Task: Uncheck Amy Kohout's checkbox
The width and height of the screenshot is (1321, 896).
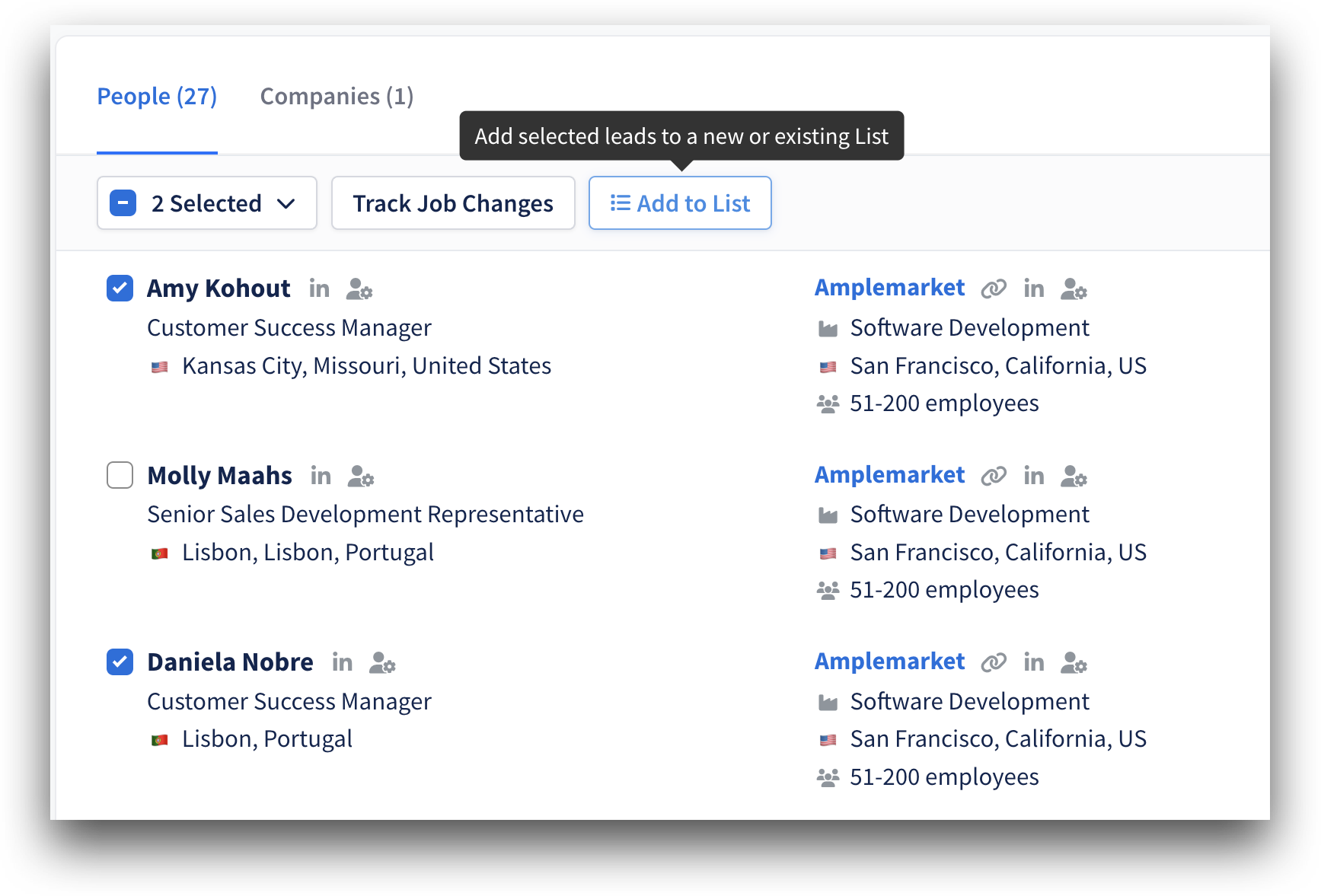Action: [x=120, y=289]
